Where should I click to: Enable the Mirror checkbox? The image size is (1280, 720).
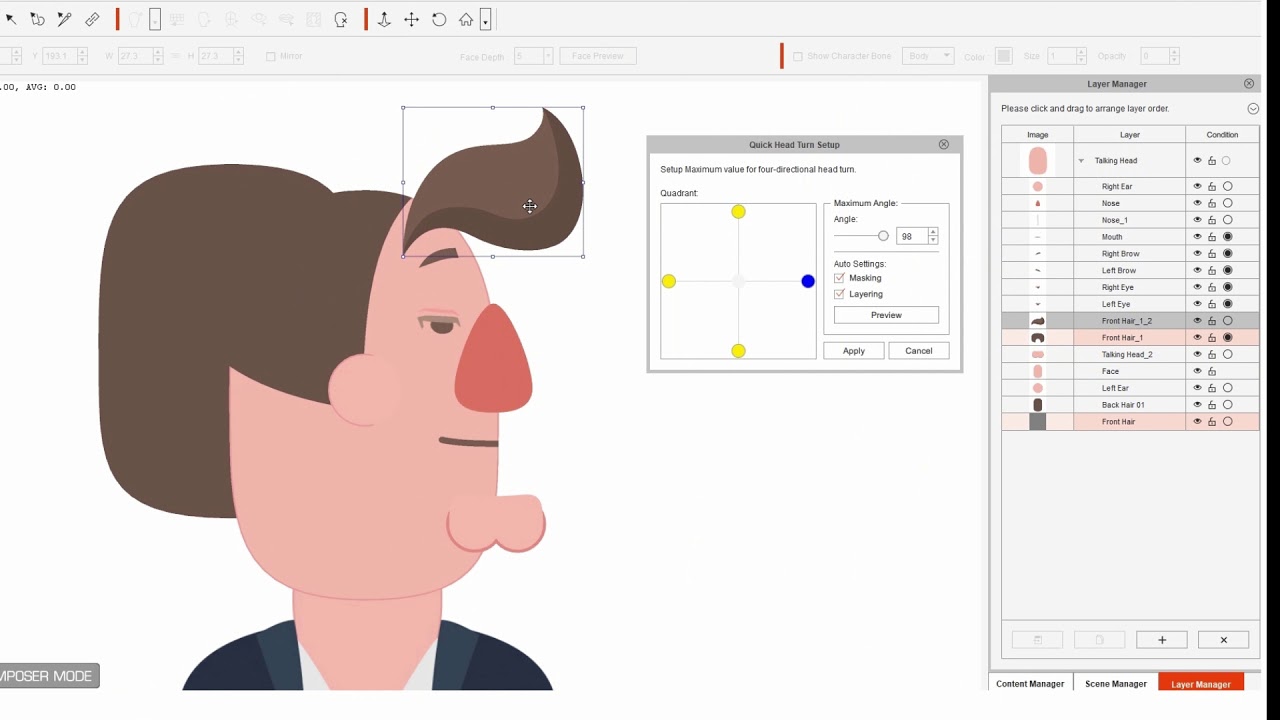271,56
